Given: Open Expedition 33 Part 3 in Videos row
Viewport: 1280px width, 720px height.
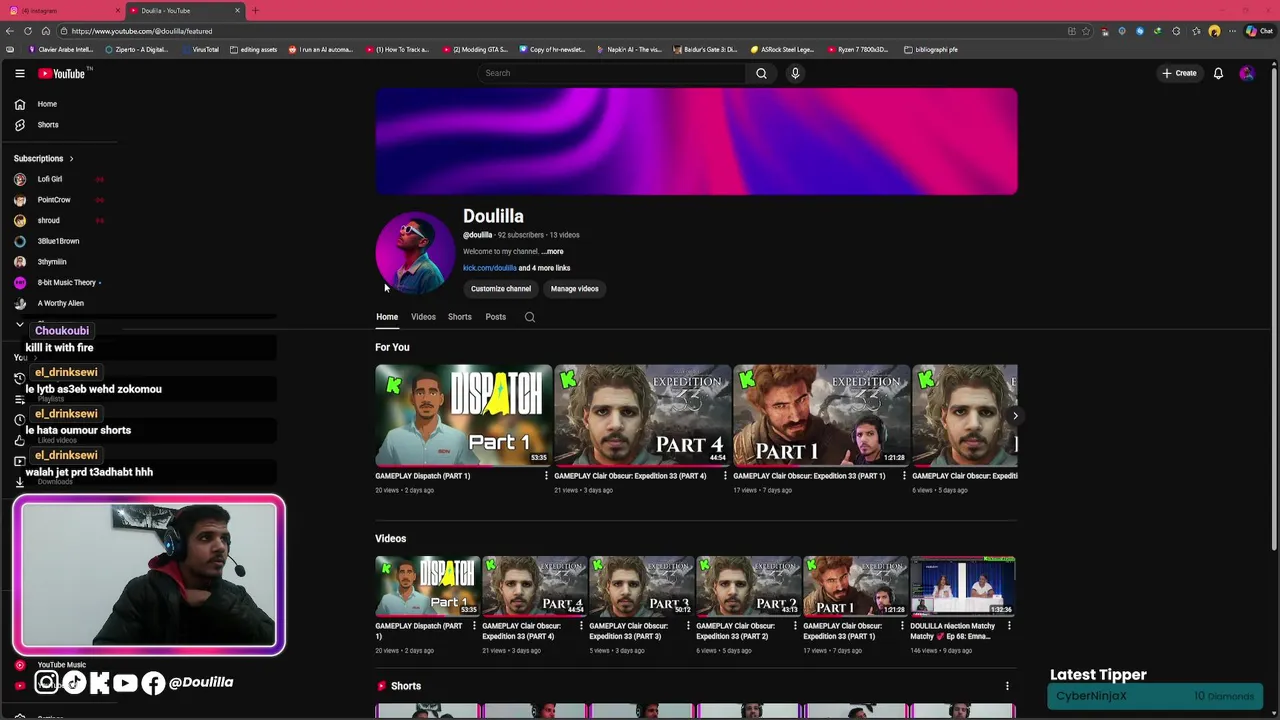Looking at the screenshot, I should [x=642, y=586].
